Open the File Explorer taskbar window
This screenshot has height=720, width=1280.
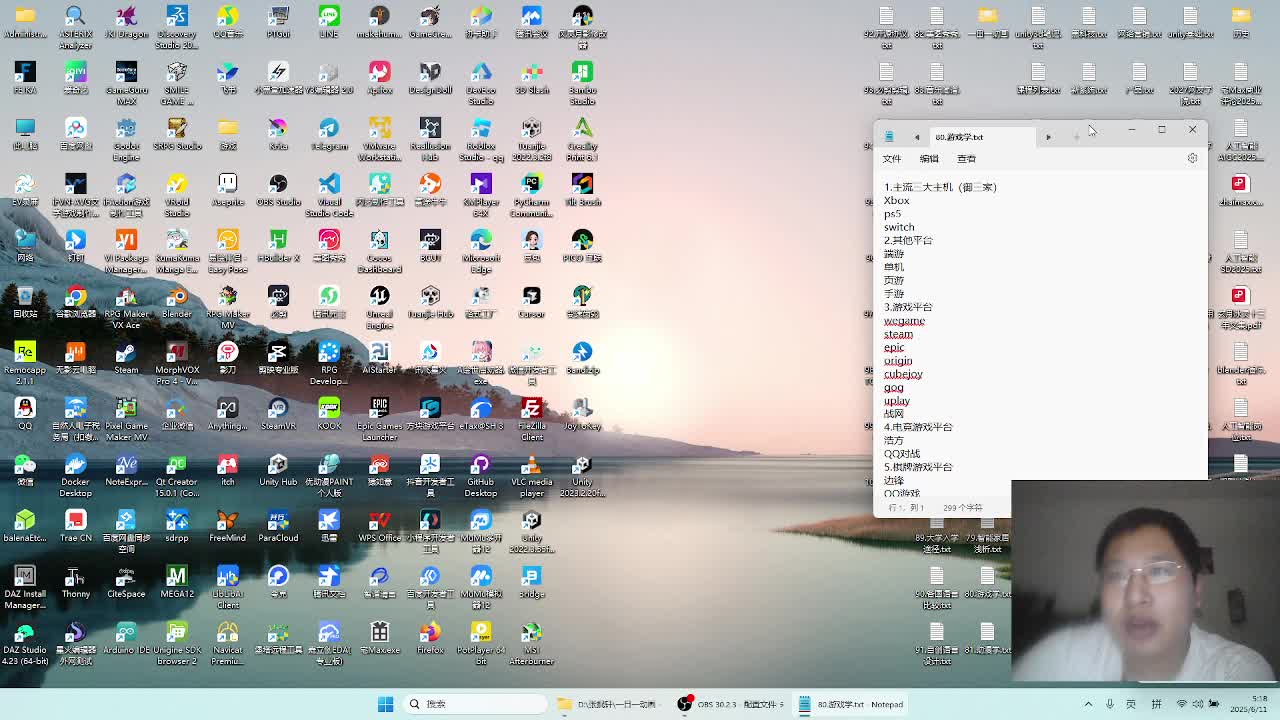608,704
